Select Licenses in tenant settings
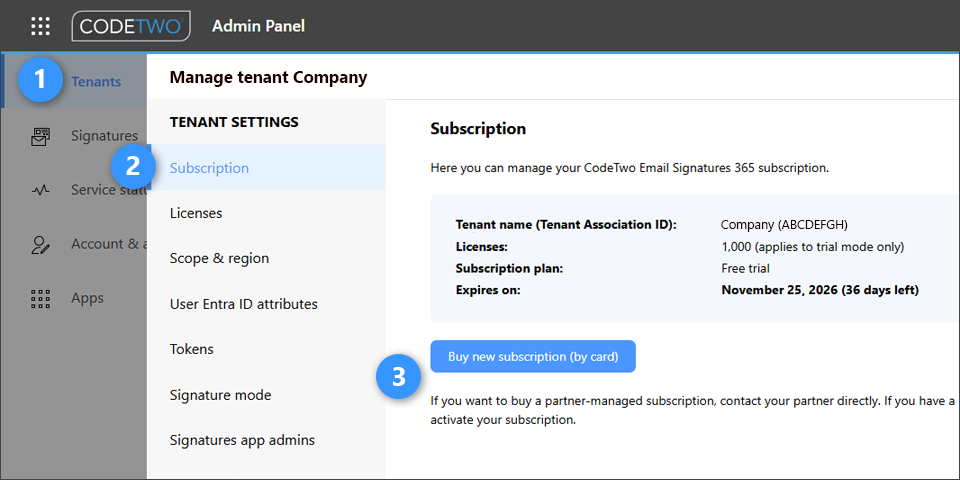The image size is (960, 480). point(266,213)
